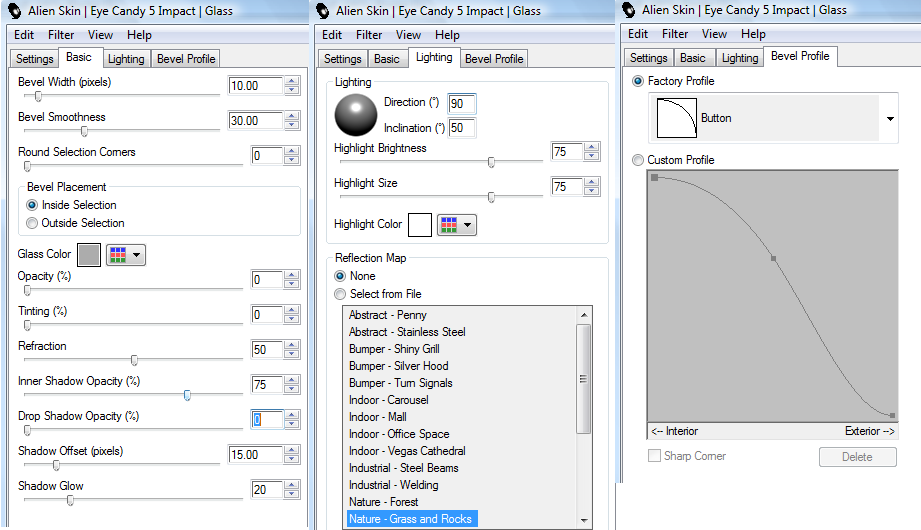Increase Highlight Brightness stepper up arrow
921x530 pixels.
pyautogui.click(x=592, y=147)
